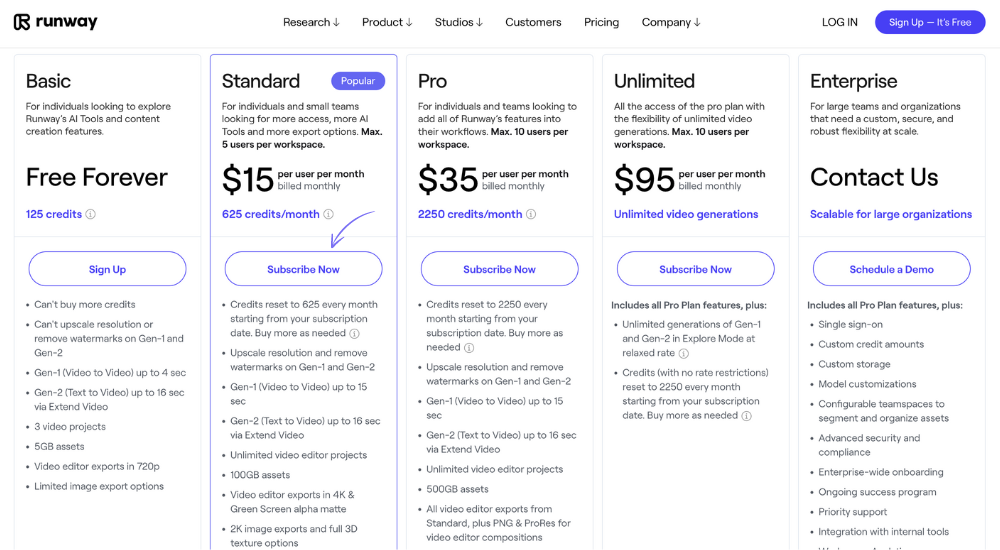The width and height of the screenshot is (1000, 550).
Task: Click Sign Up — It's Free button
Action: [x=930, y=22]
